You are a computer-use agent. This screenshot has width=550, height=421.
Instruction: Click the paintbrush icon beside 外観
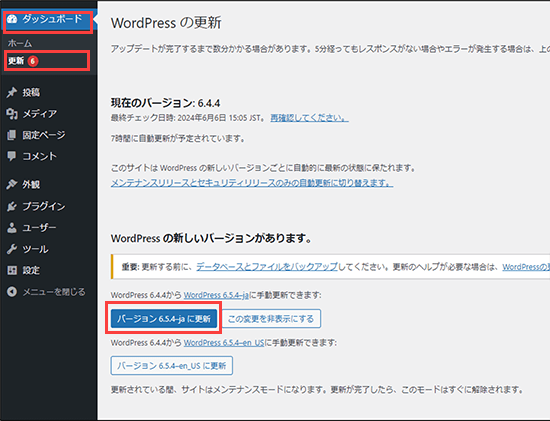[12, 185]
